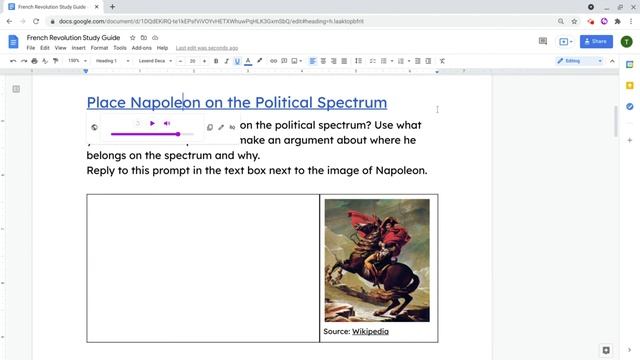
Task: Mute the audio player volume icon
Action: [167, 123]
